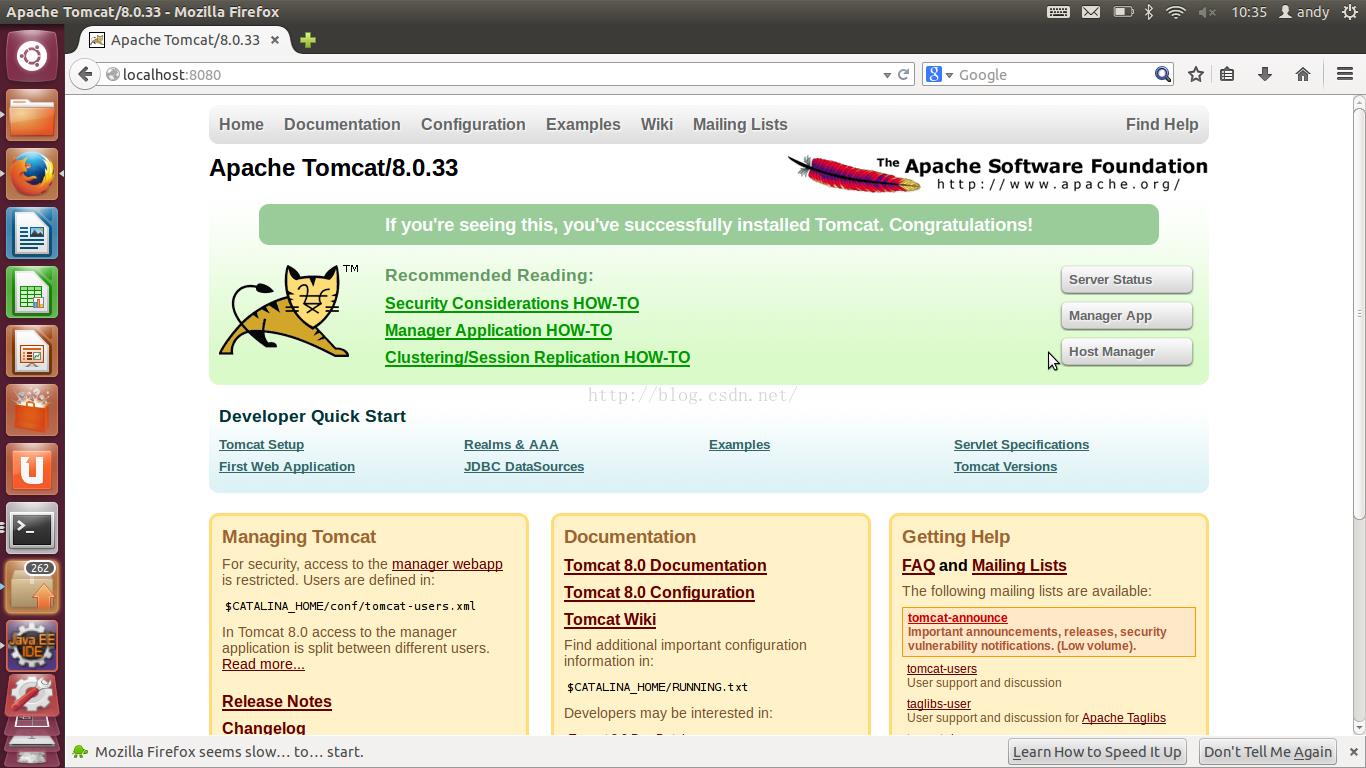Viewport: 1366px width, 768px height.
Task: Click search magnifier icon in search box
Action: 1162,74
